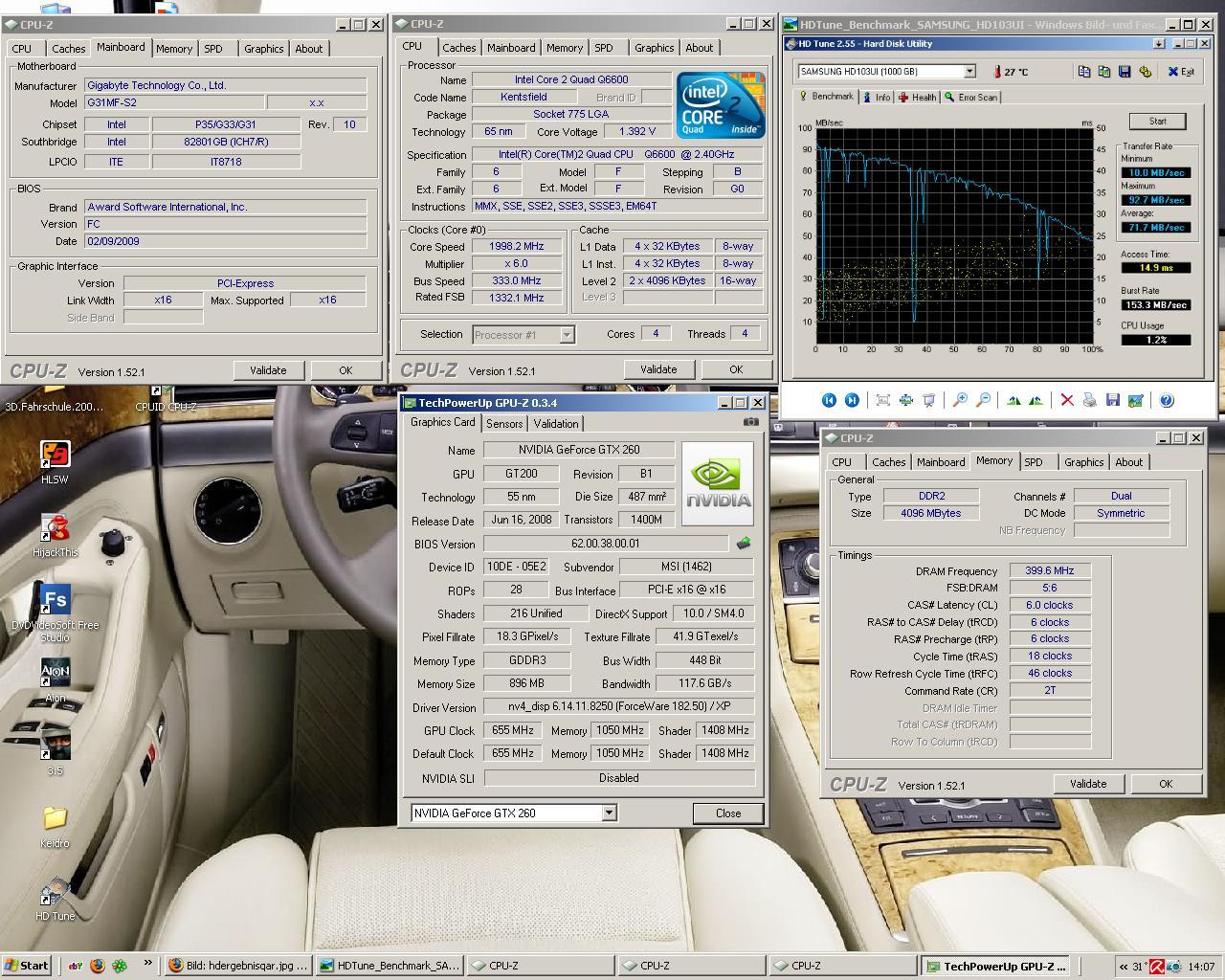This screenshot has width=1225, height=980.
Task: Open help in the image viewer toolbar
Action: tap(1167, 400)
